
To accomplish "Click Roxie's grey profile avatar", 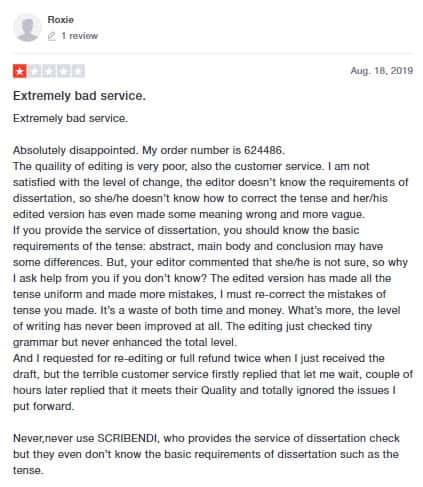I will click(27, 28).
